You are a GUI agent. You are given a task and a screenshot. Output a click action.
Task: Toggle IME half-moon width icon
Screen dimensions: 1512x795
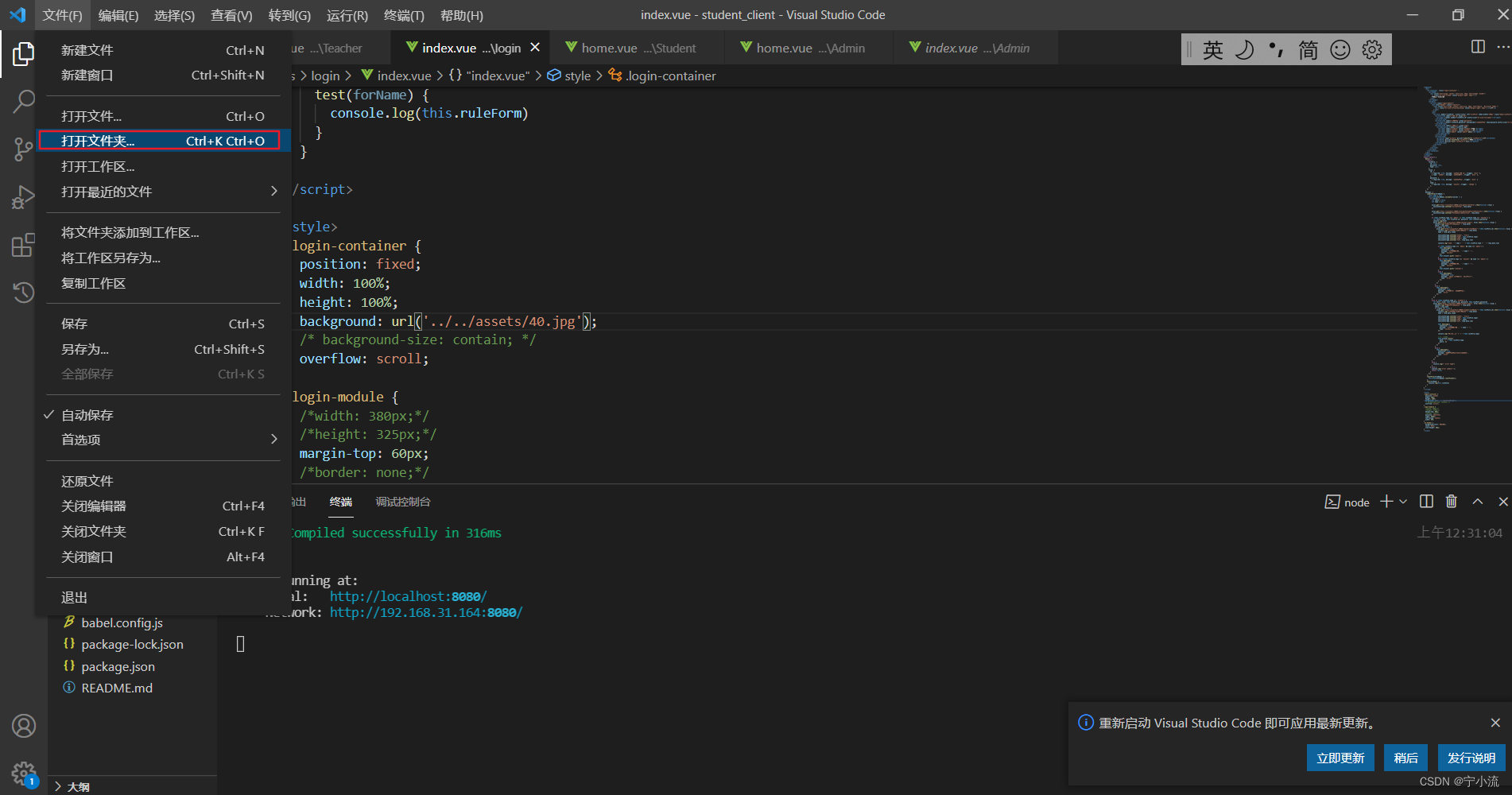tap(1245, 50)
